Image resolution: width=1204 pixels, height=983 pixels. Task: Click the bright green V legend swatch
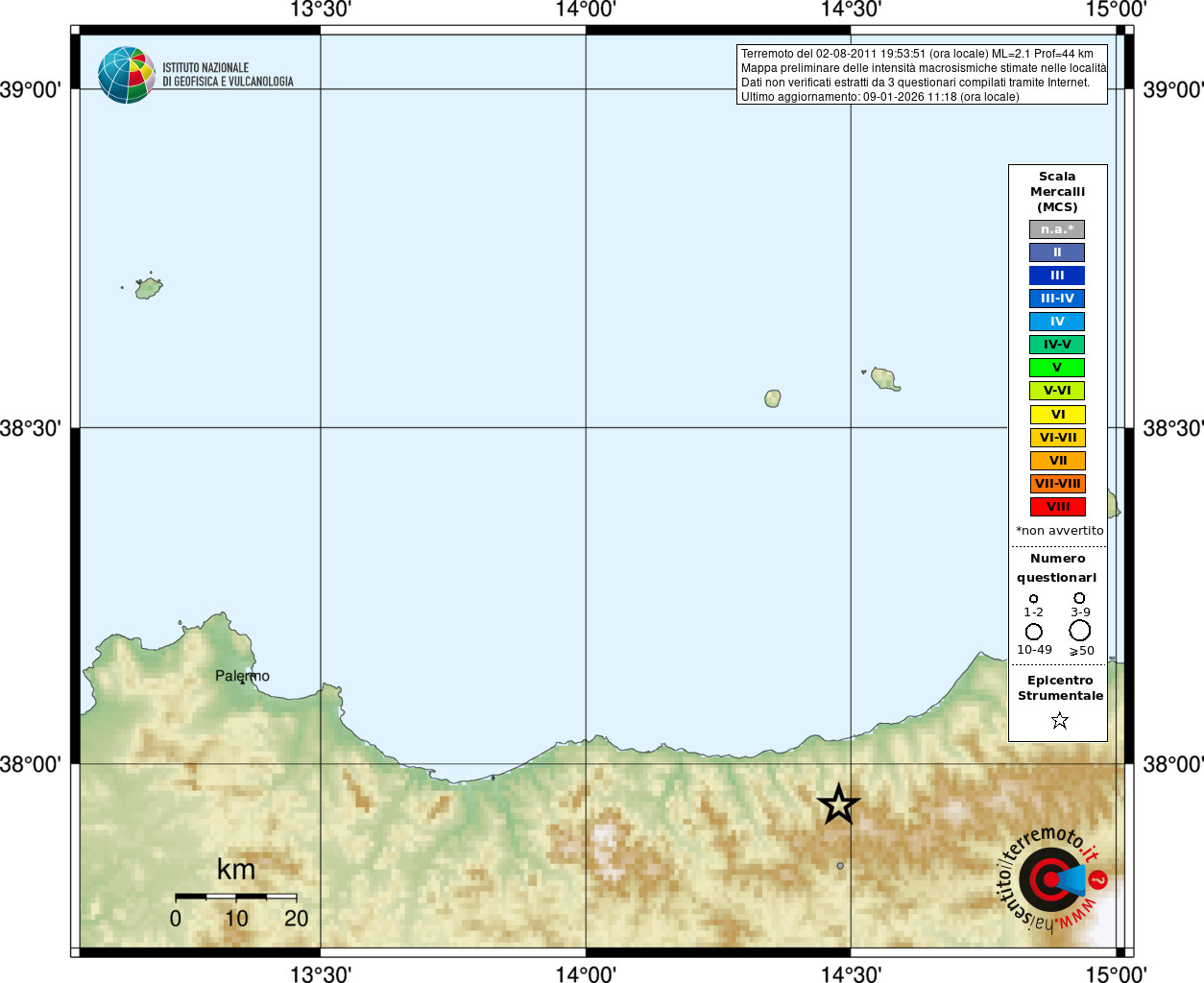[x=1057, y=368]
